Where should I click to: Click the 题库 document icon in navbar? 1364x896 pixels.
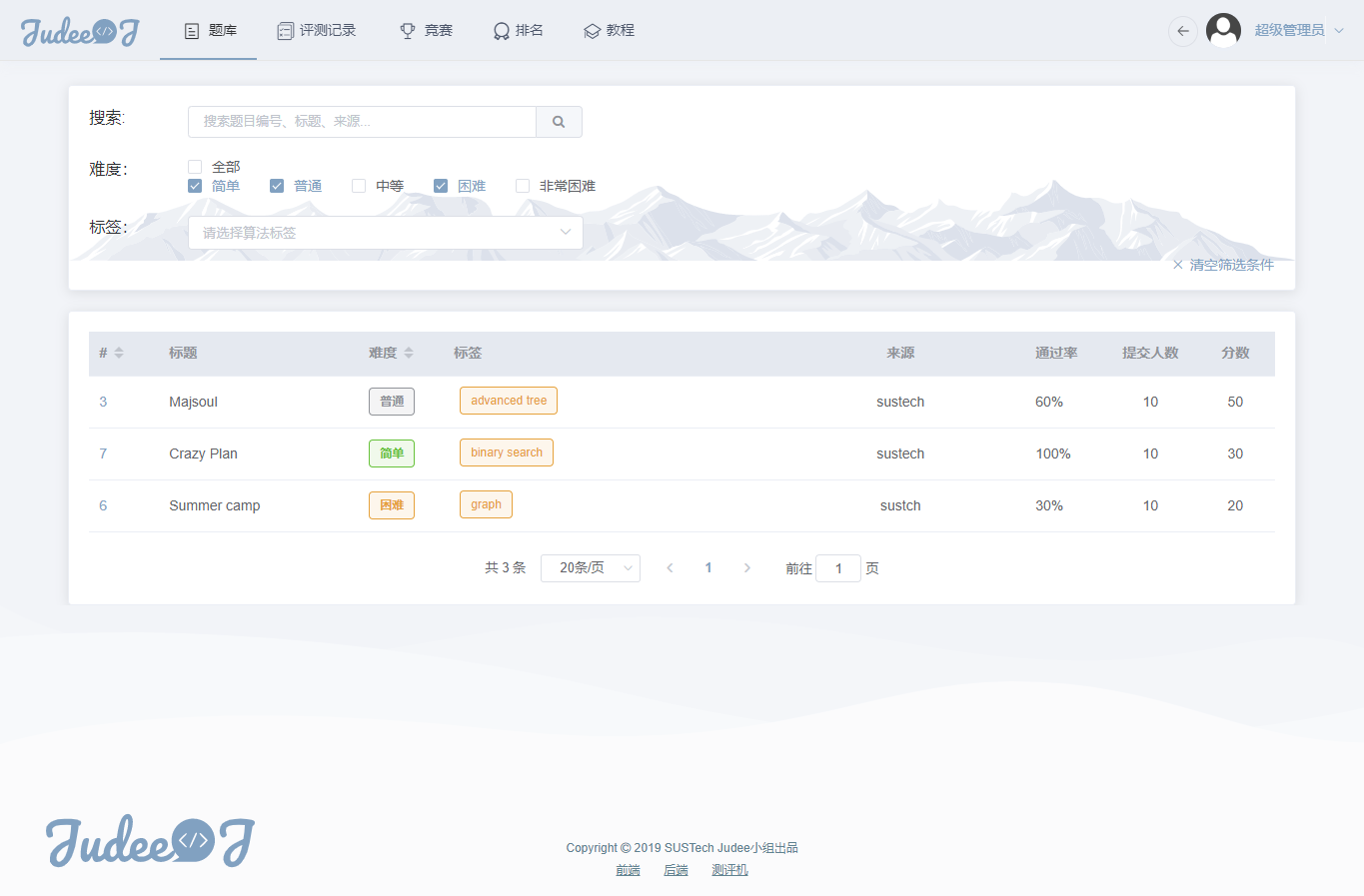coord(191,30)
